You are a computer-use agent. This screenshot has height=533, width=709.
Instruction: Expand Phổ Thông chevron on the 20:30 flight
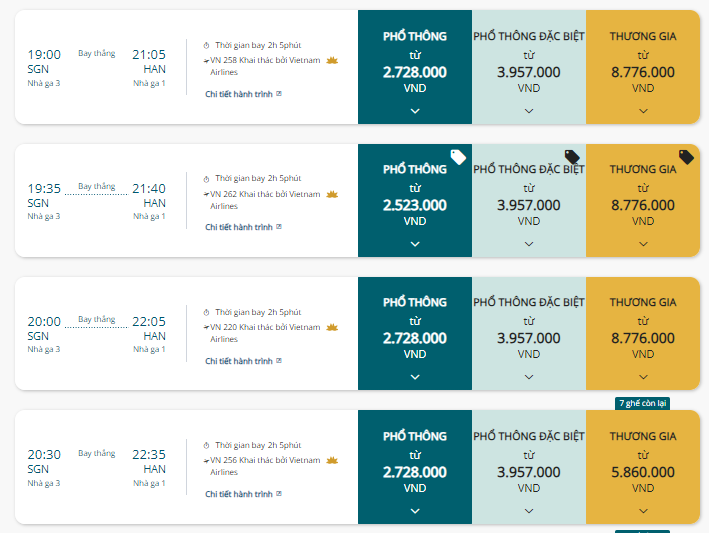pos(415,511)
